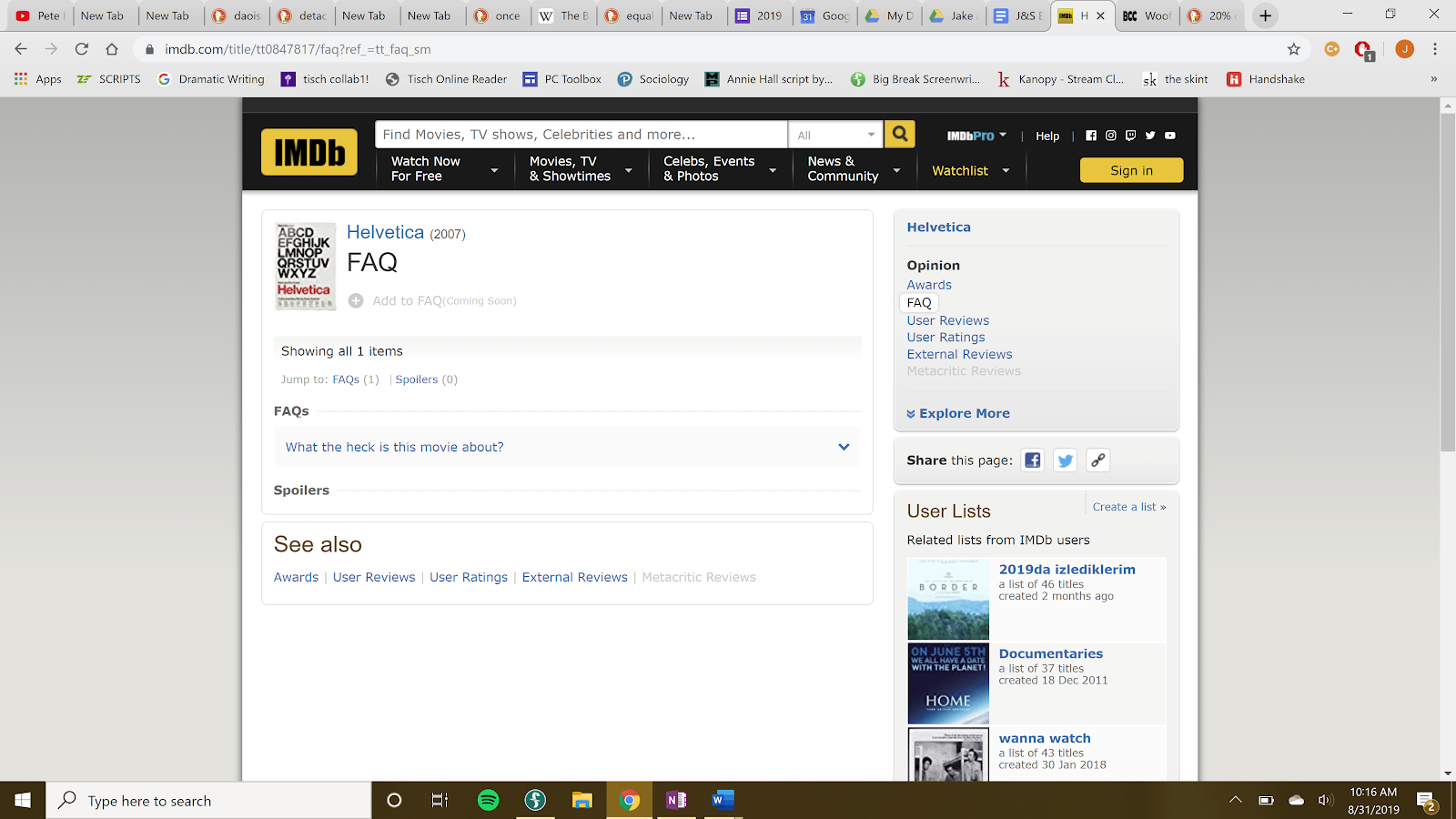Image resolution: width=1456 pixels, height=819 pixels.
Task: Switch to the J&S Google Docs tab
Action: 1019,15
